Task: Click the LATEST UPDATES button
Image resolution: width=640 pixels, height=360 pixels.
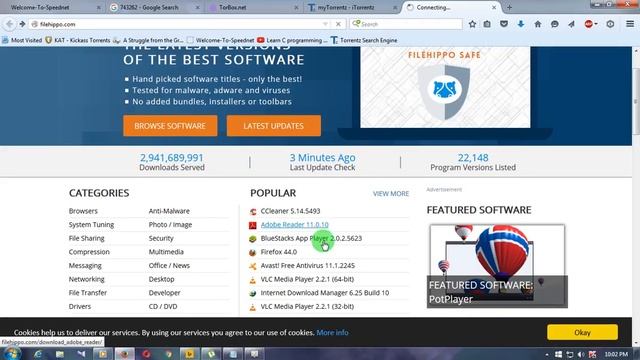Action: (x=273, y=126)
